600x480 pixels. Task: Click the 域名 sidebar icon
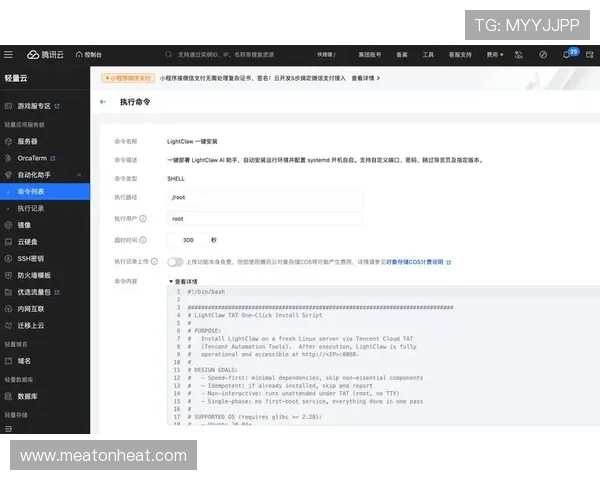8,361
